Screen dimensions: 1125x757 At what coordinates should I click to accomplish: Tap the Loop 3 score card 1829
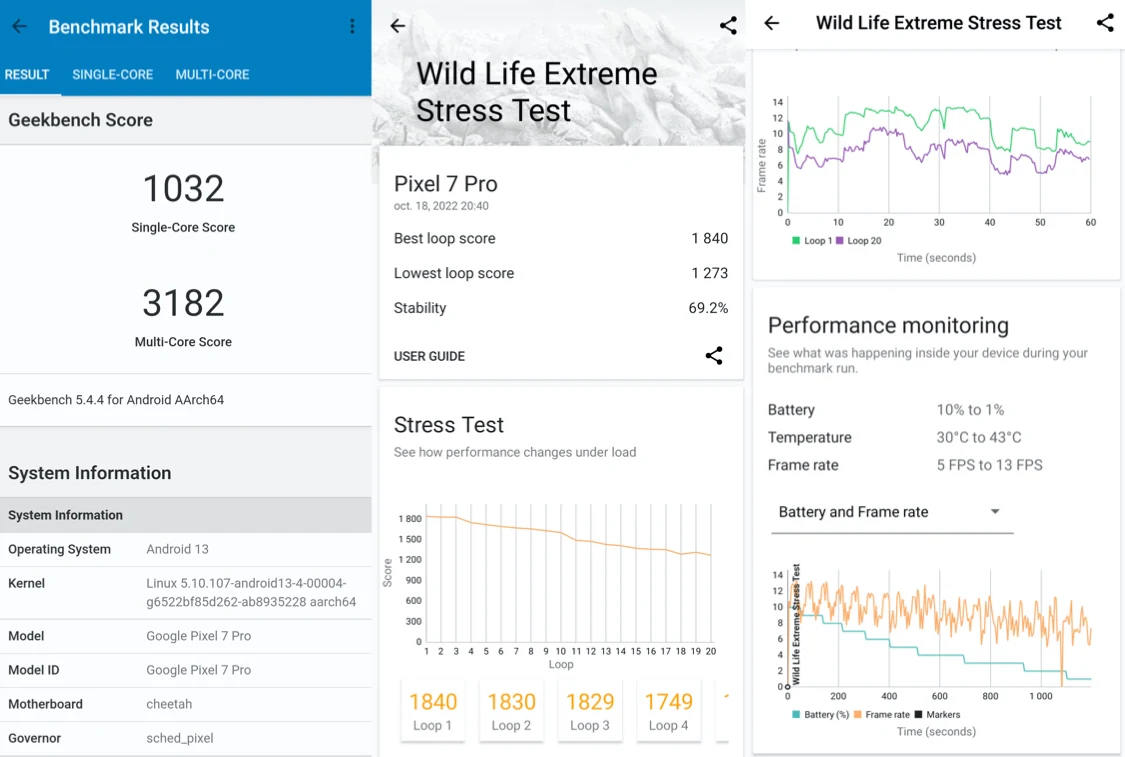[x=590, y=710]
